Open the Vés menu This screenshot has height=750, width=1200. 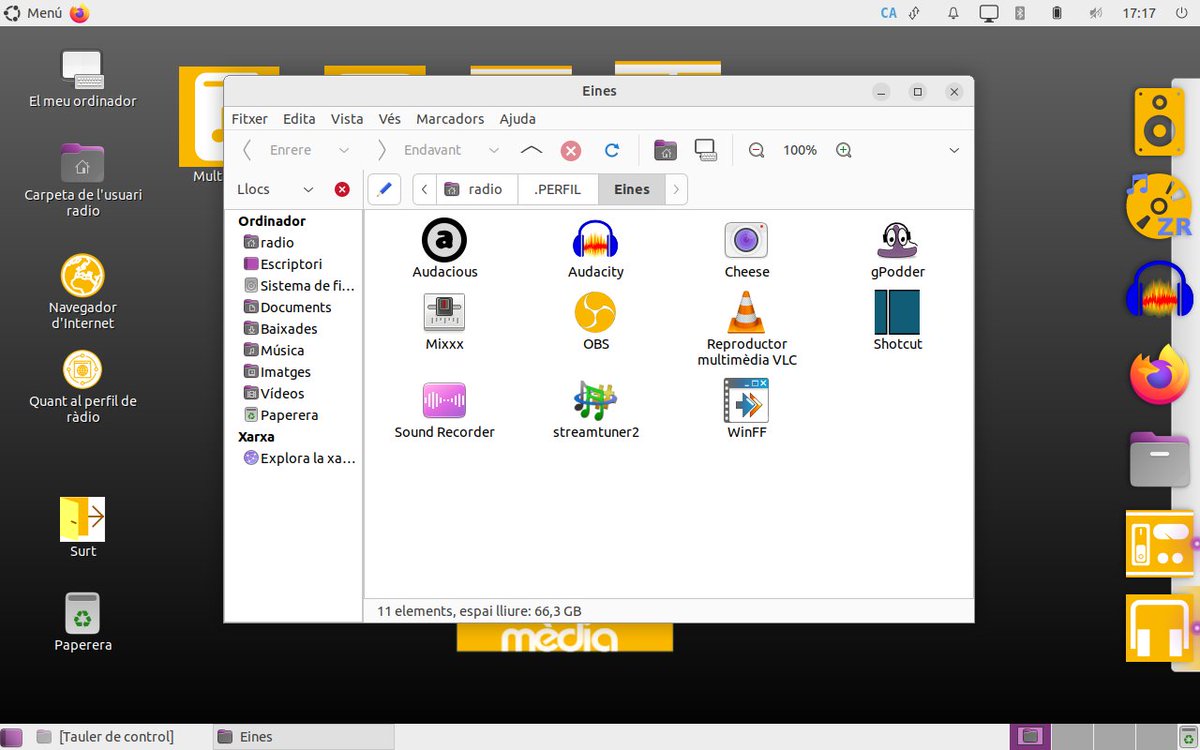pos(390,118)
